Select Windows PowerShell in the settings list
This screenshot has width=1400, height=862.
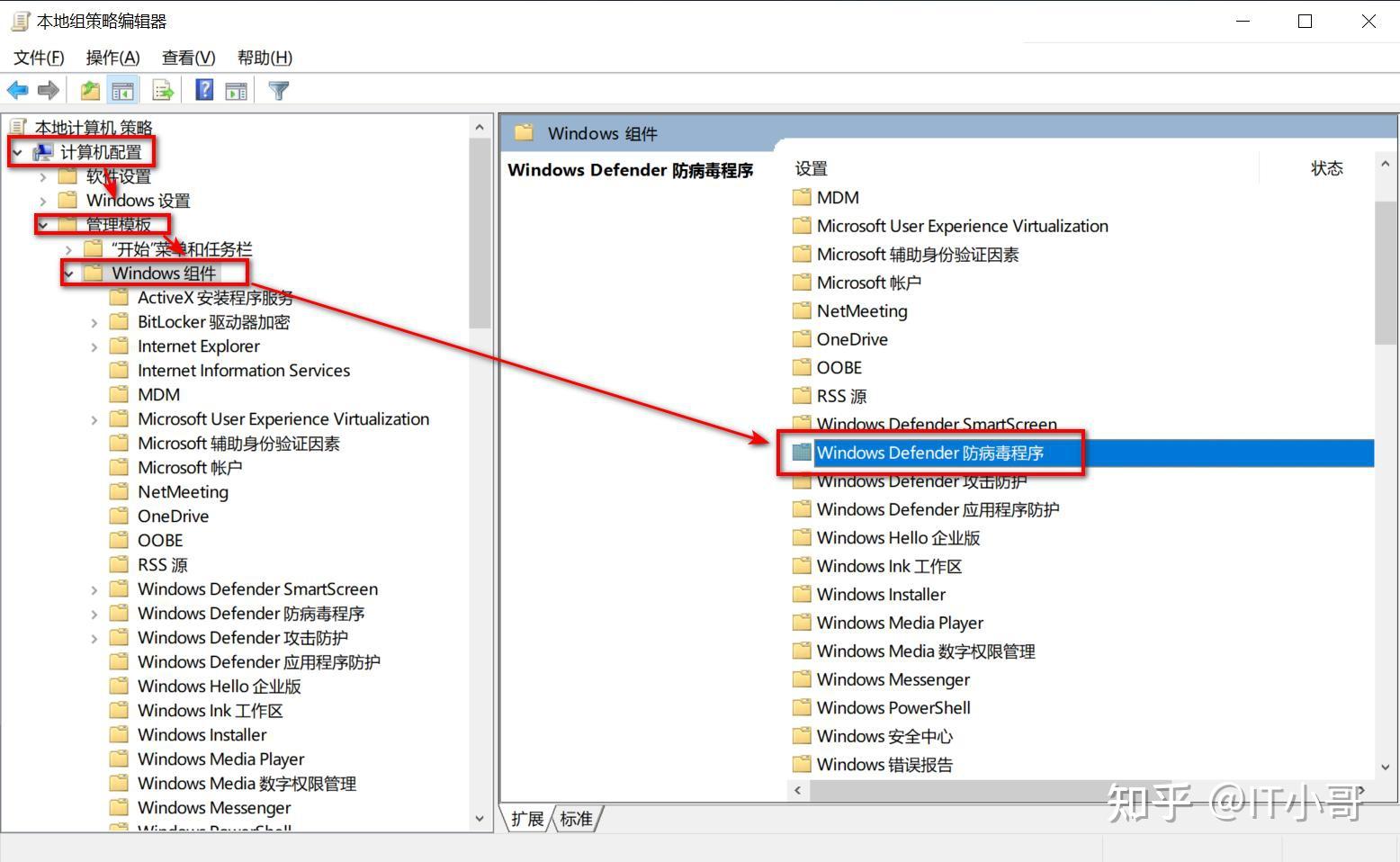click(x=893, y=708)
